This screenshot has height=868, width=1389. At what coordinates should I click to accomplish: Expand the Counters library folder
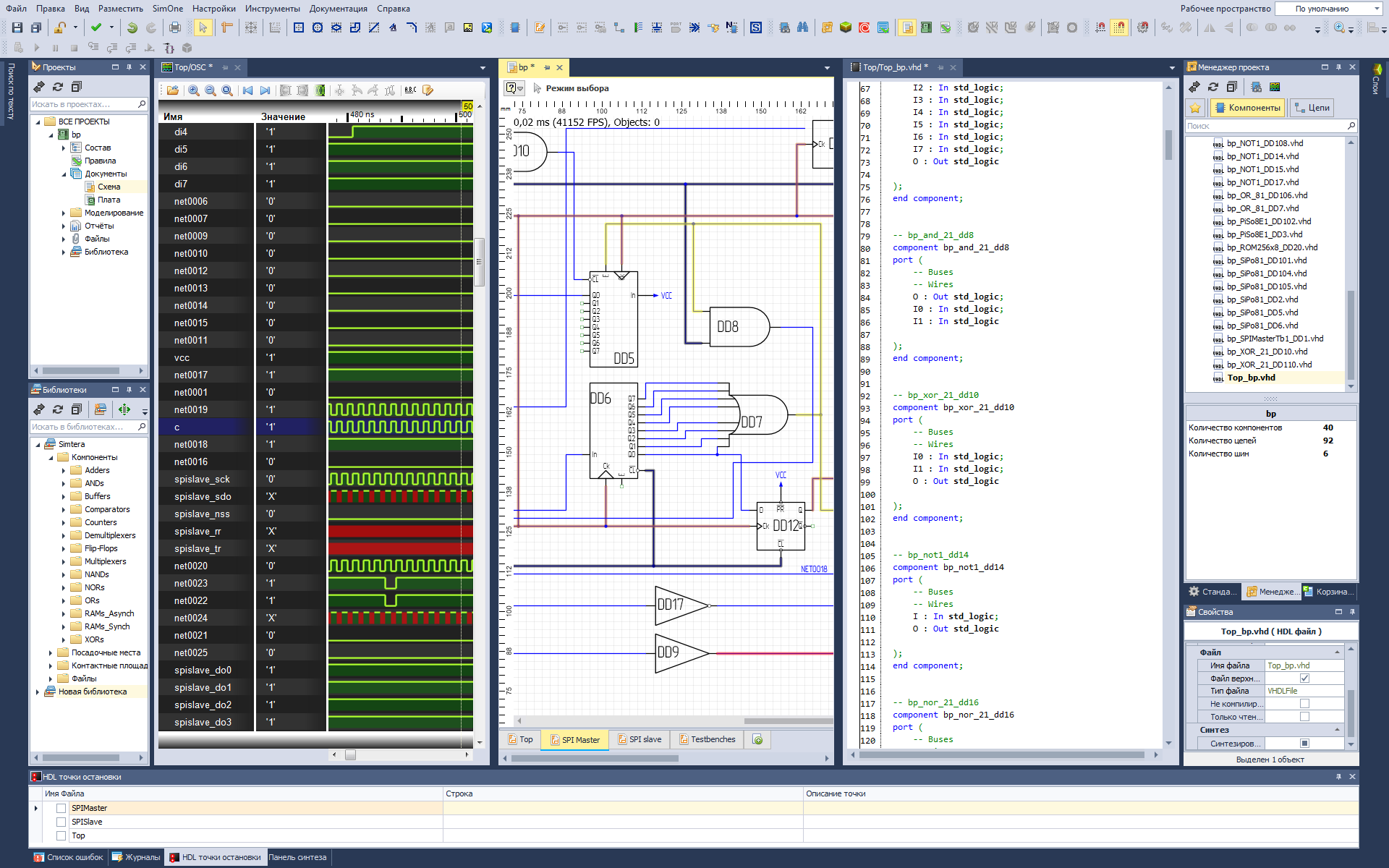(x=64, y=523)
